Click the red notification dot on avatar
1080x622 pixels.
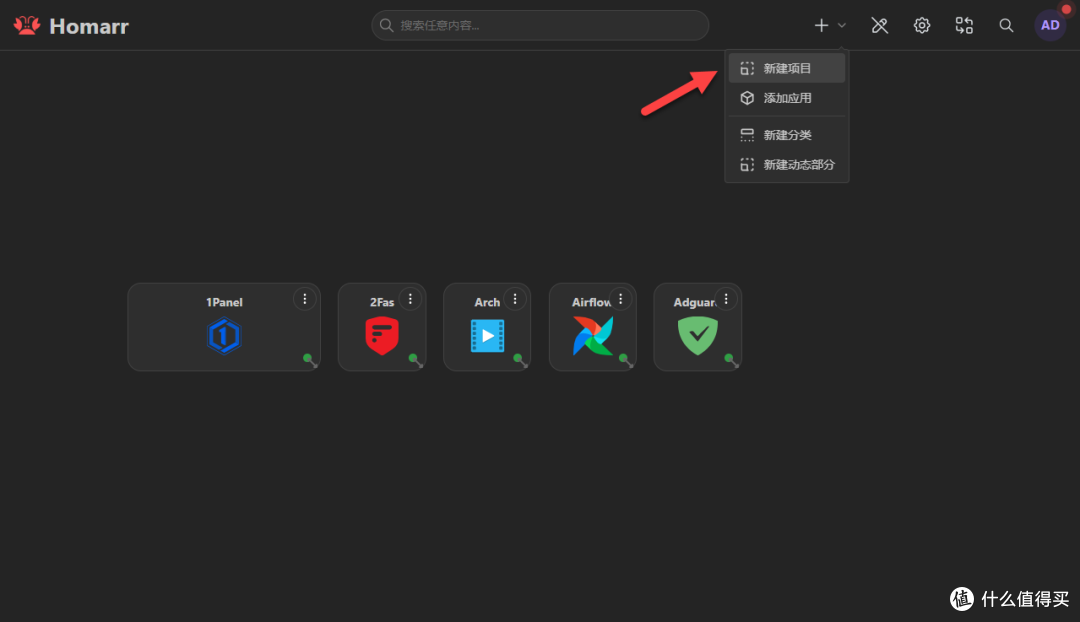click(1066, 10)
